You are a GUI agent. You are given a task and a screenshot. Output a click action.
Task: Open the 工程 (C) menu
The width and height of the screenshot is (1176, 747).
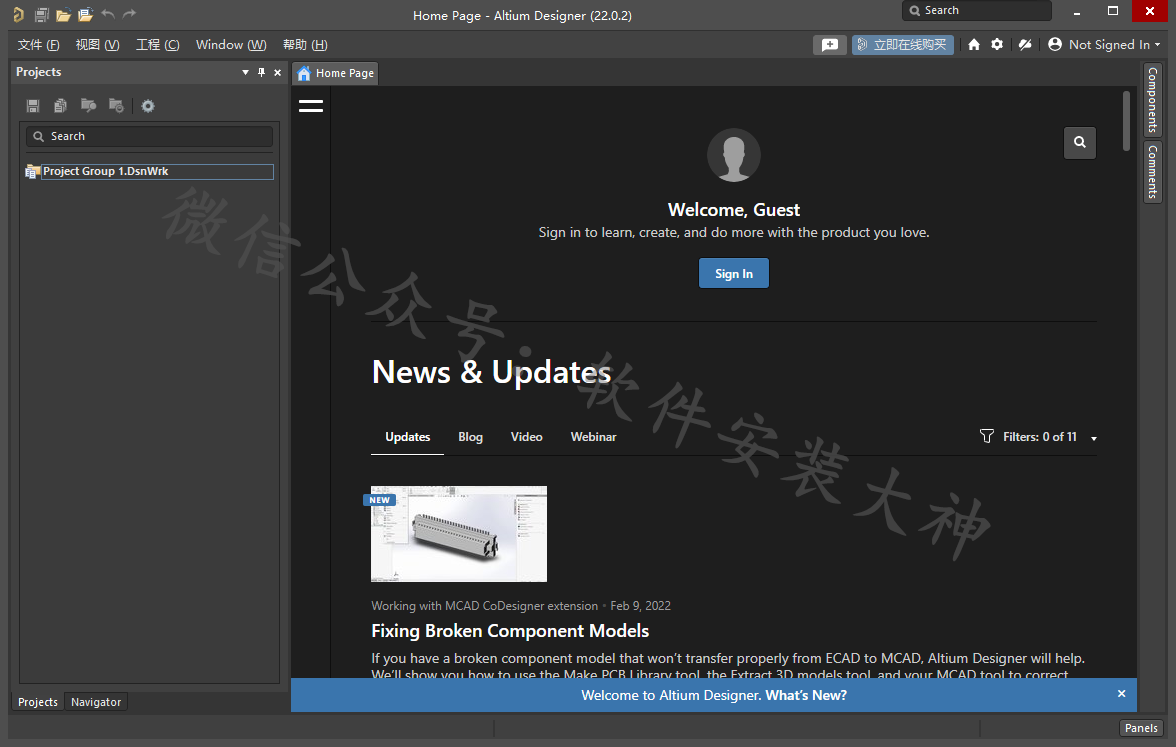[158, 45]
